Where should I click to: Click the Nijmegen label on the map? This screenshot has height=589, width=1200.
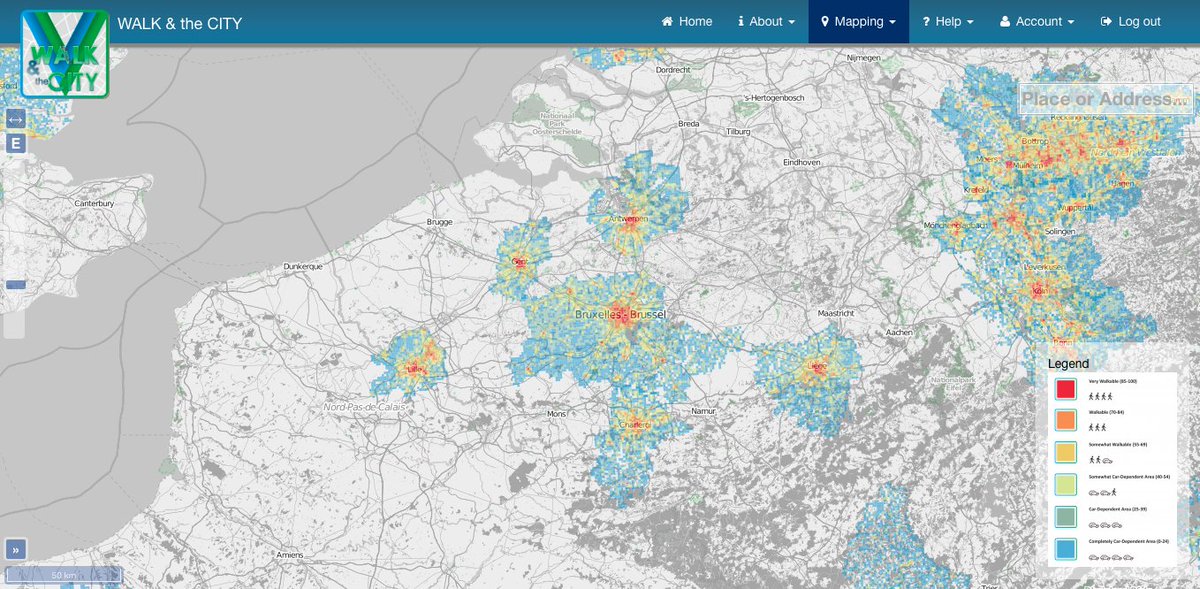click(x=863, y=58)
